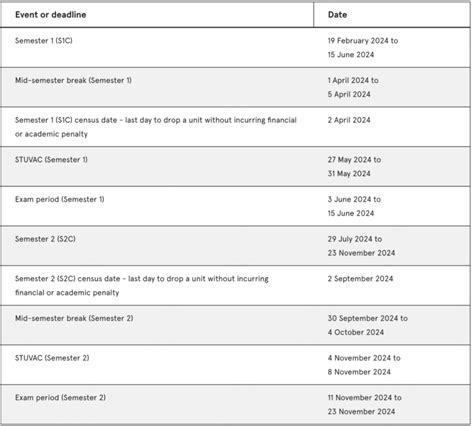Click the 'Date' column header
This screenshot has height=426, width=474.
337,15
